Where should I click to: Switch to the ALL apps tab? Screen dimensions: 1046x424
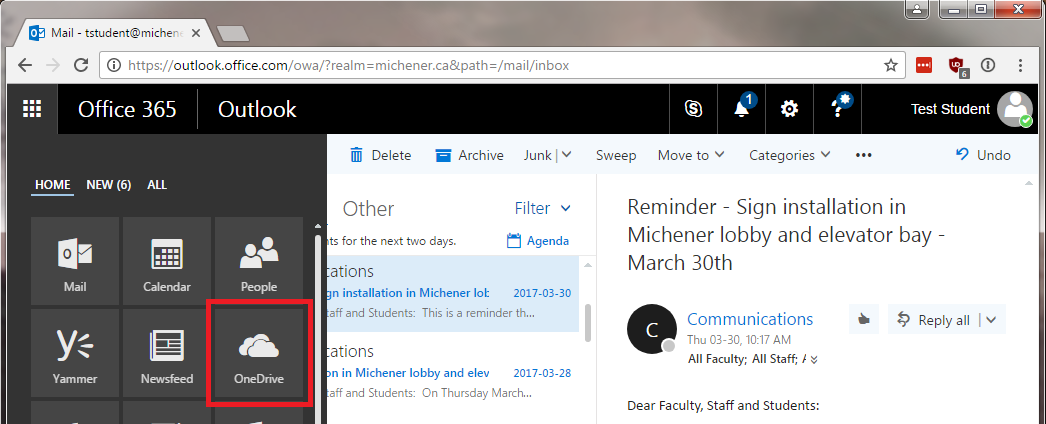click(157, 185)
